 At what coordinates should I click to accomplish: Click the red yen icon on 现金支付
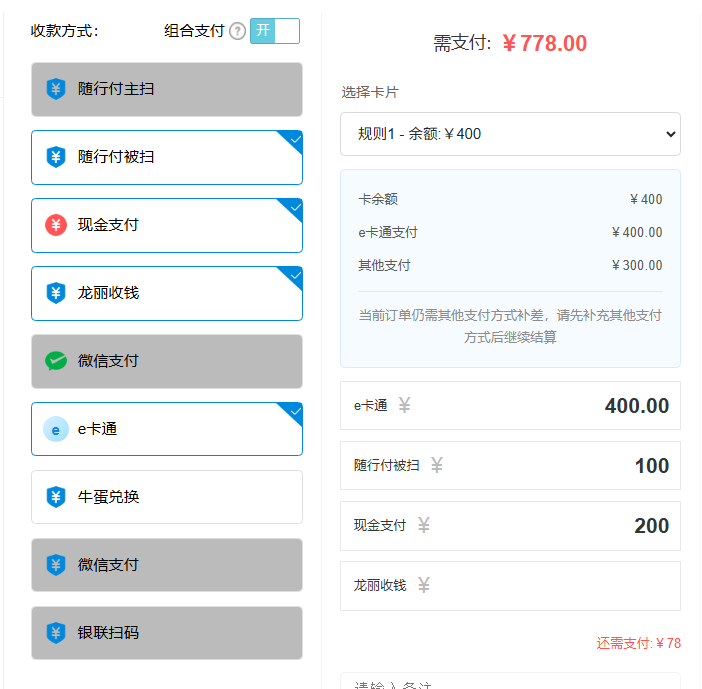[x=56, y=225]
